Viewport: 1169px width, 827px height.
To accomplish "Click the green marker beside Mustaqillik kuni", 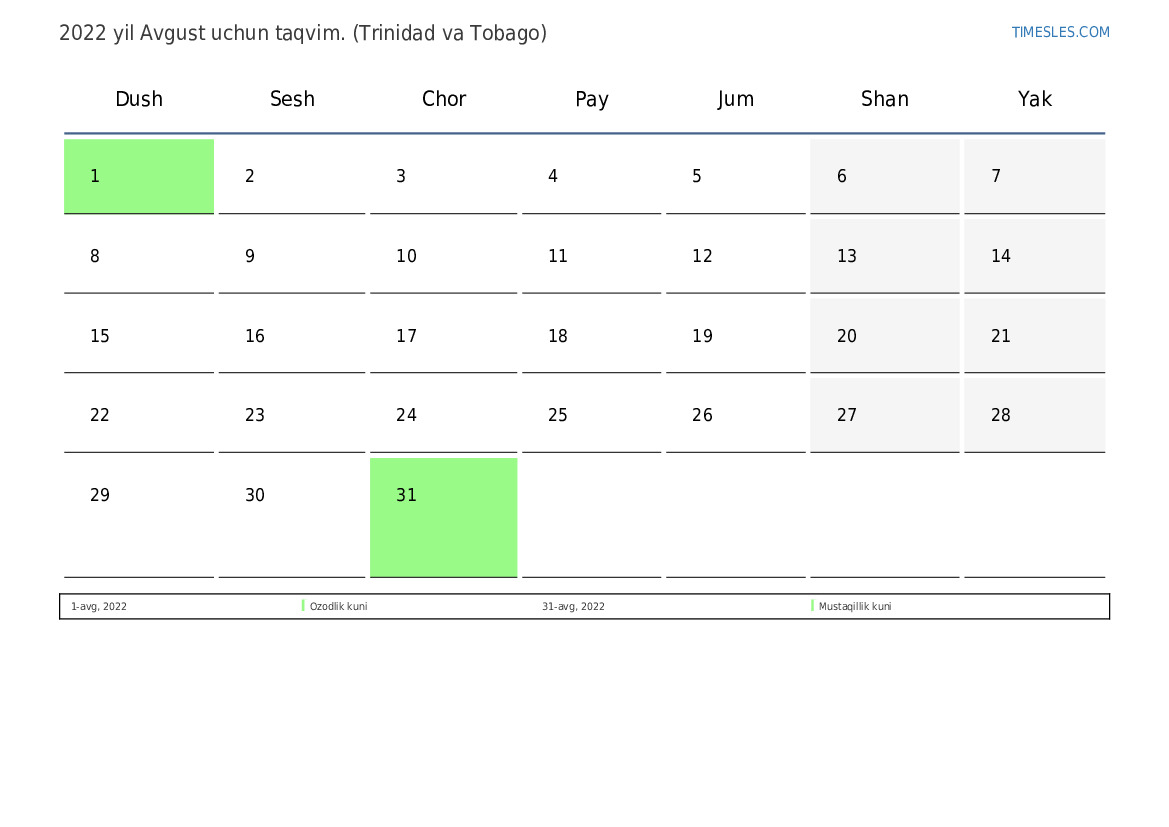I will (x=813, y=606).
